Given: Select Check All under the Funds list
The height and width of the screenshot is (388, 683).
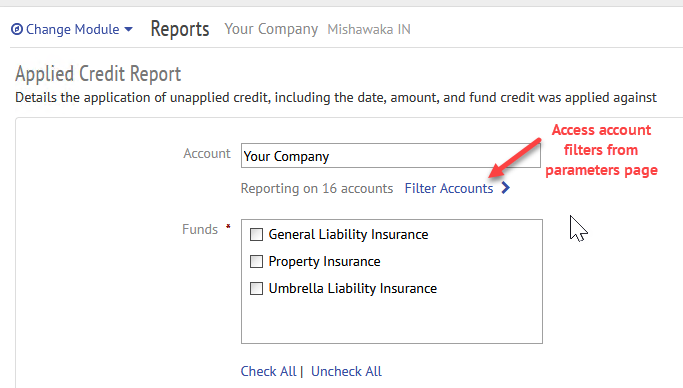Looking at the screenshot, I should tap(268, 371).
